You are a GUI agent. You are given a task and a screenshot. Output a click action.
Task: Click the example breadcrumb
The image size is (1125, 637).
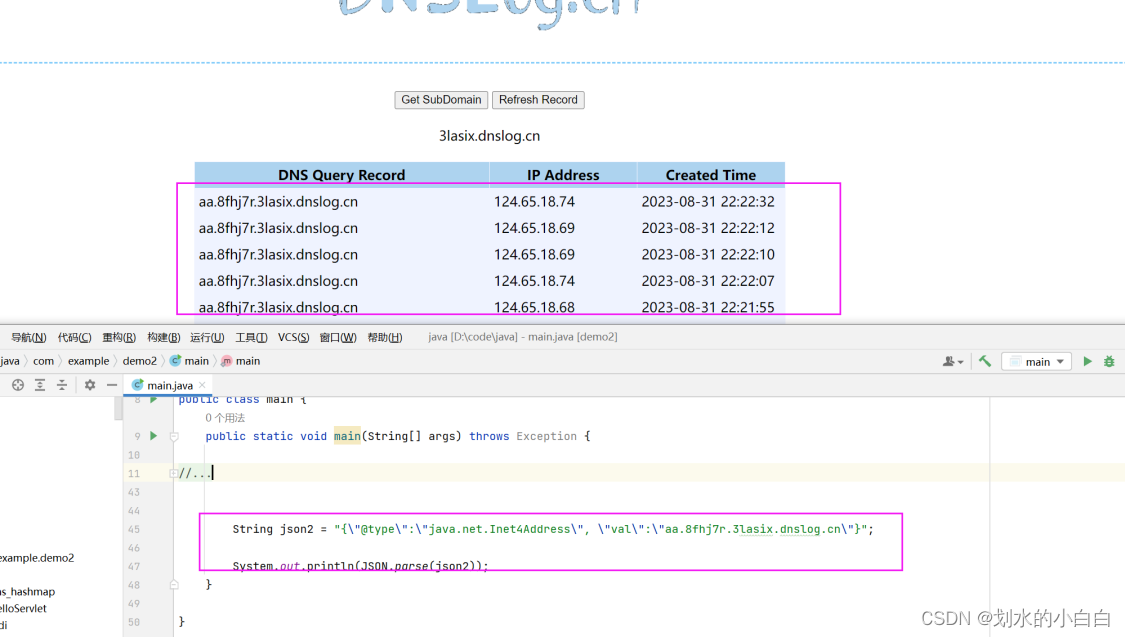tap(88, 361)
